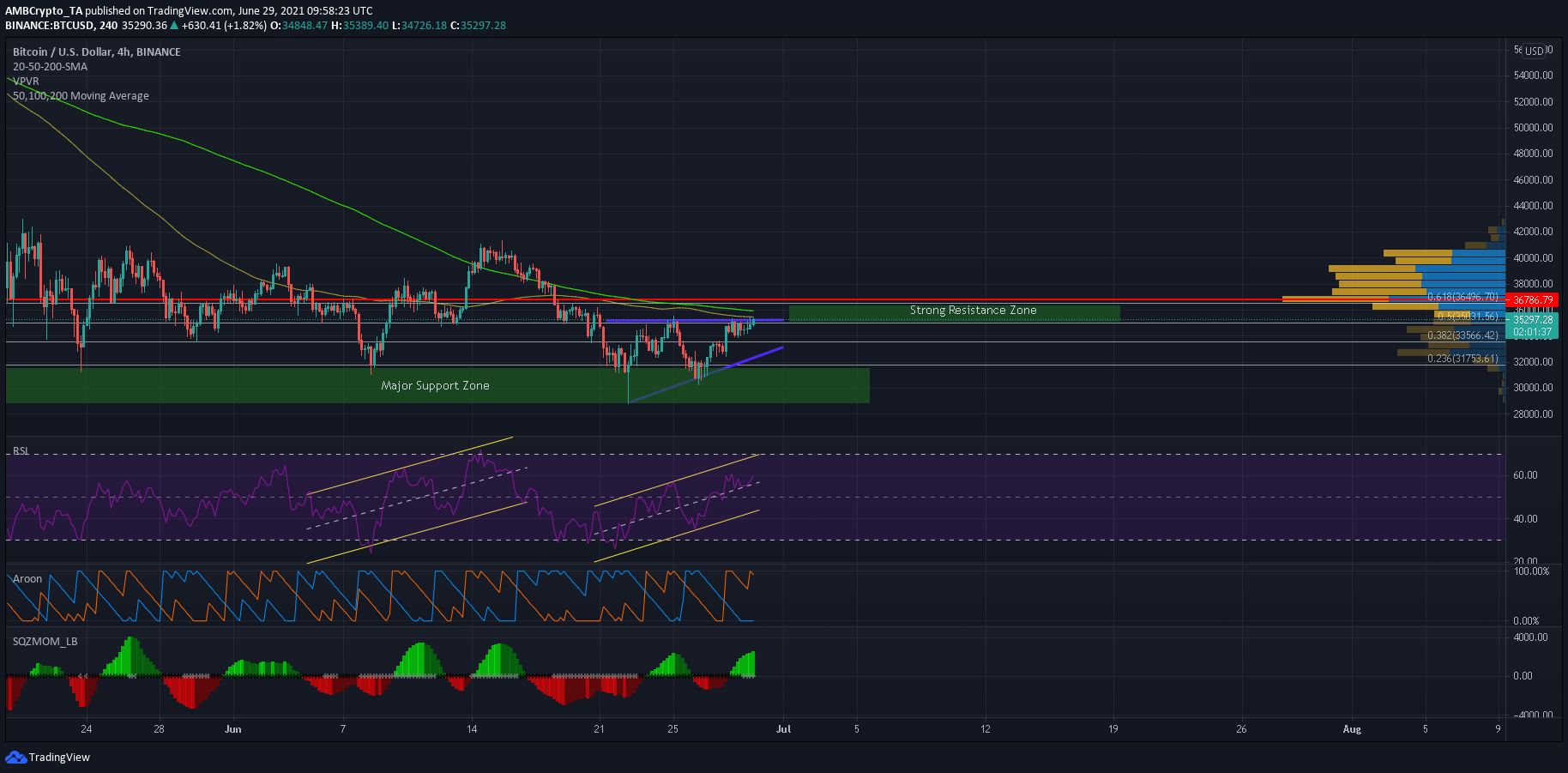Click the AMBCrypto_TA author name
This screenshot has height=773, width=1568.
pyautogui.click(x=44, y=11)
